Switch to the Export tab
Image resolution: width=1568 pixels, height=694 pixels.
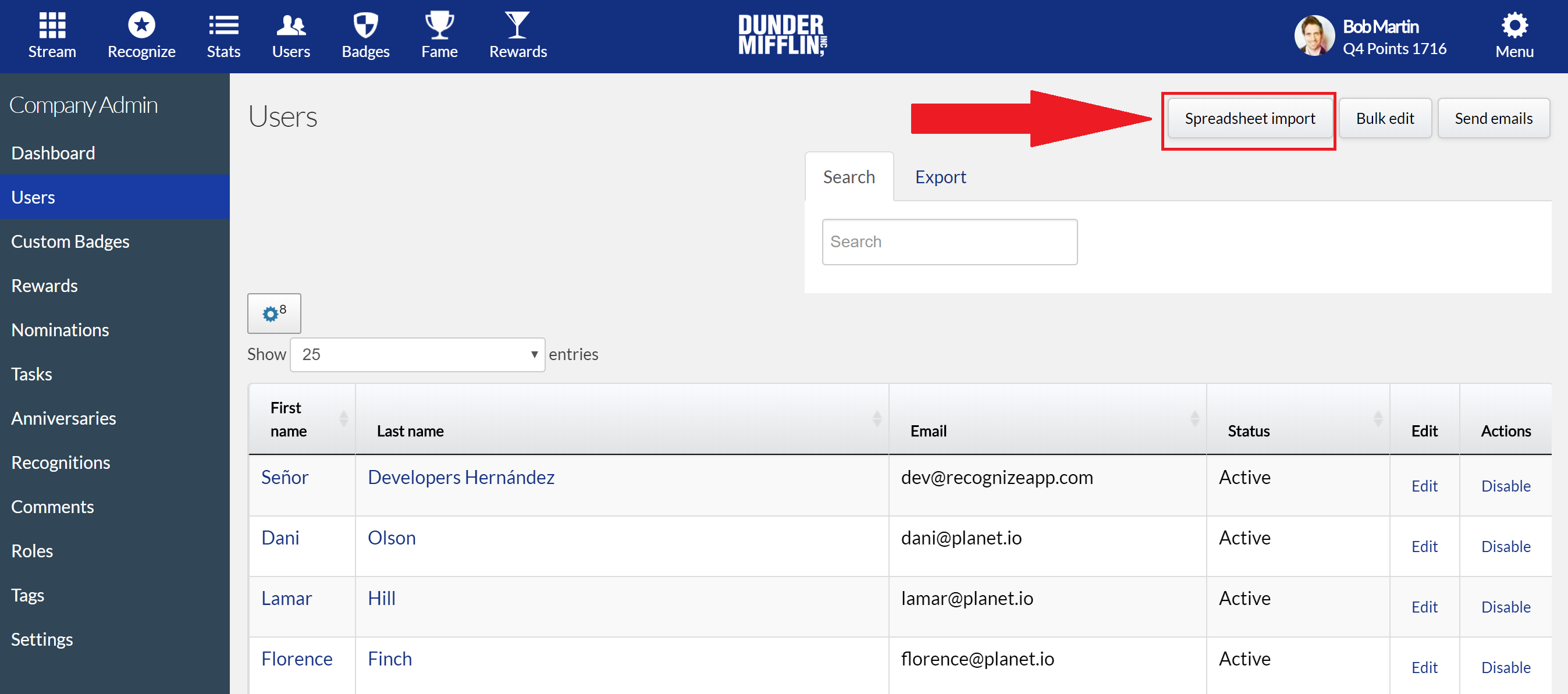coord(940,176)
